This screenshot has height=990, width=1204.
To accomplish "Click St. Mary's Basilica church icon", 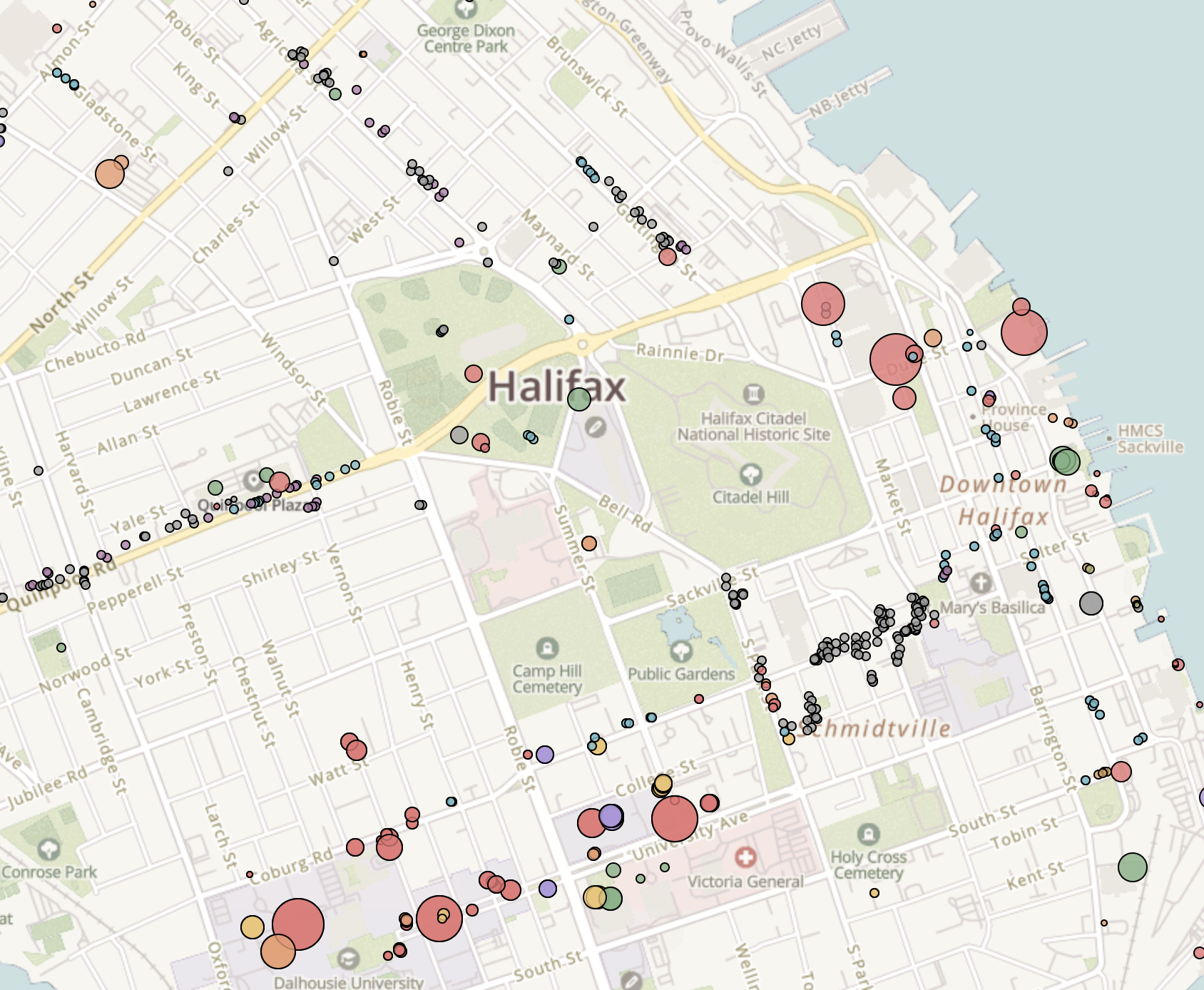I will (981, 583).
